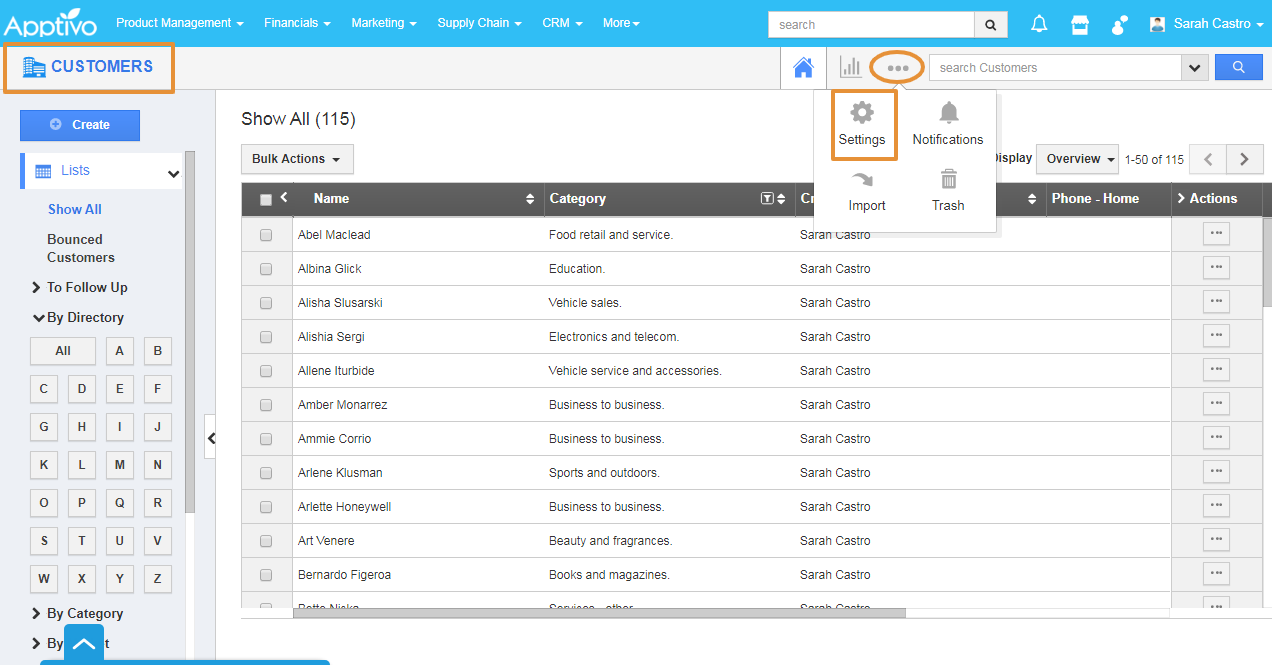
Task: Click the three-dot more options icon
Action: pos(898,68)
